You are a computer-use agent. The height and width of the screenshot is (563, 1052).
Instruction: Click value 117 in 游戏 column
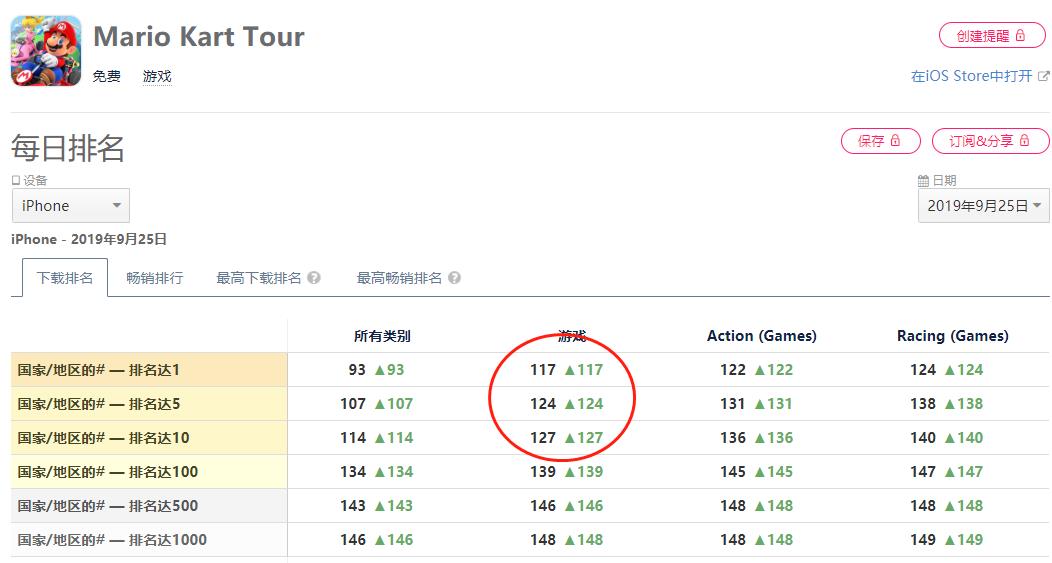pyautogui.click(x=543, y=370)
